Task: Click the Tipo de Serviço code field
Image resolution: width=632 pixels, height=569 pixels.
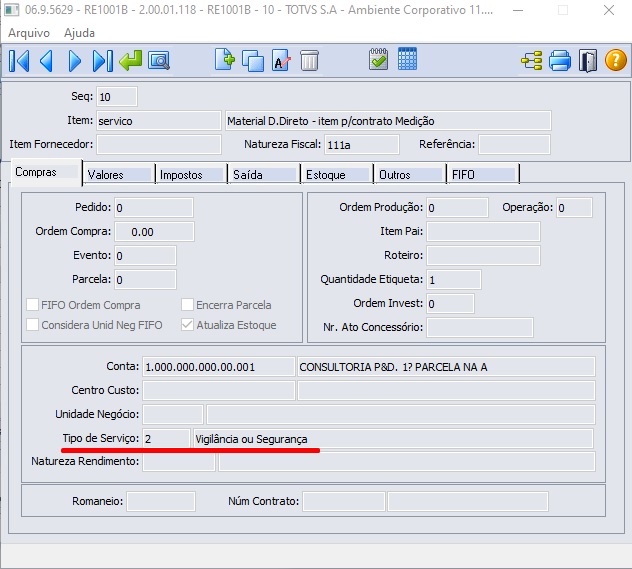Action: [166, 438]
